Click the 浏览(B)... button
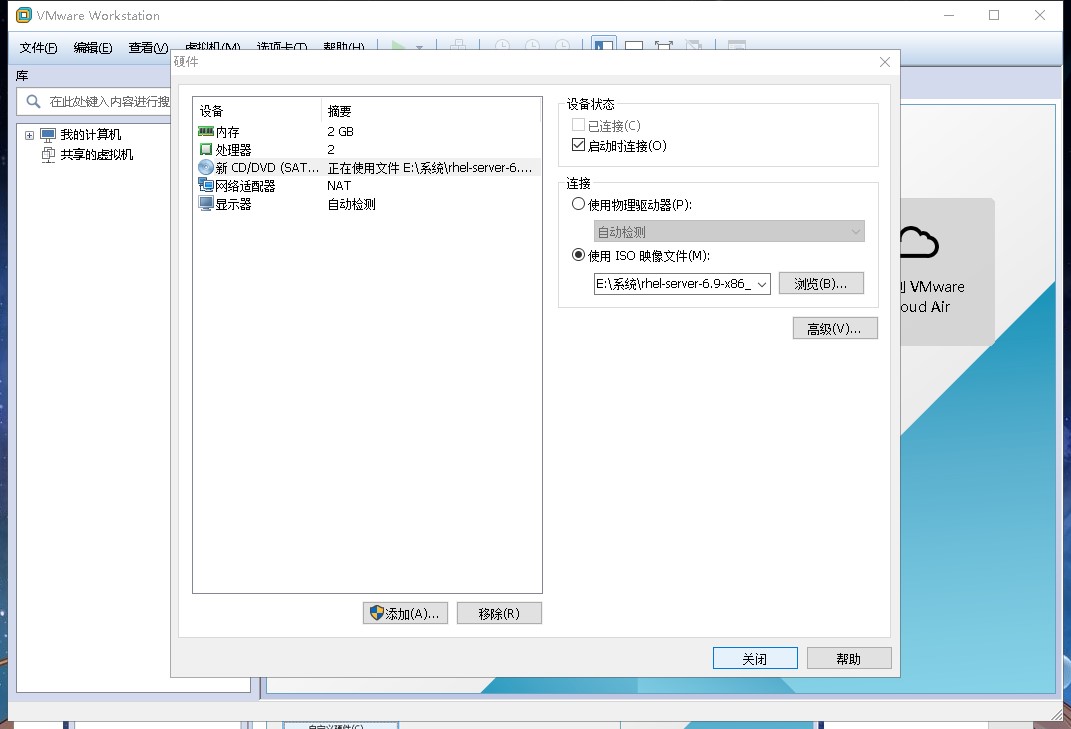This screenshot has height=729, width=1071. (x=821, y=284)
